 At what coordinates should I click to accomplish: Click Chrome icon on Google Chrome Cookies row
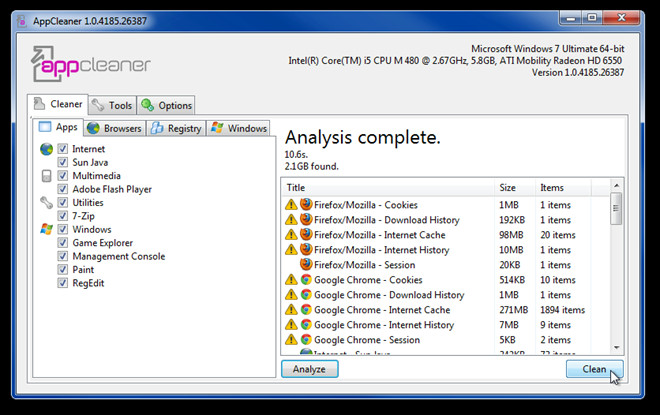(x=306, y=280)
